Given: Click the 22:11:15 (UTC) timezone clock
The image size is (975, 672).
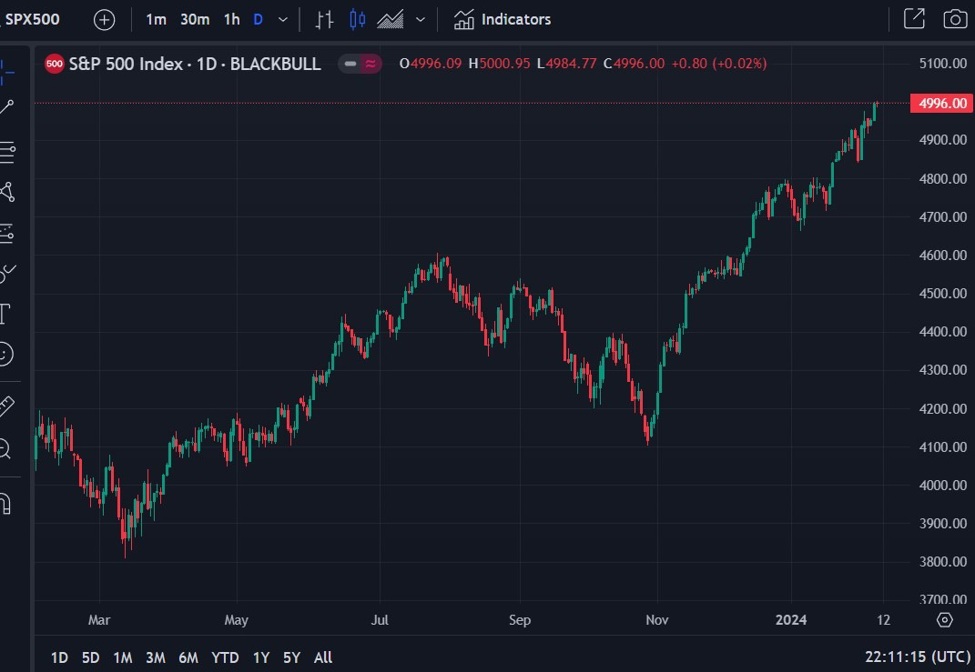Looking at the screenshot, I should [915, 657].
